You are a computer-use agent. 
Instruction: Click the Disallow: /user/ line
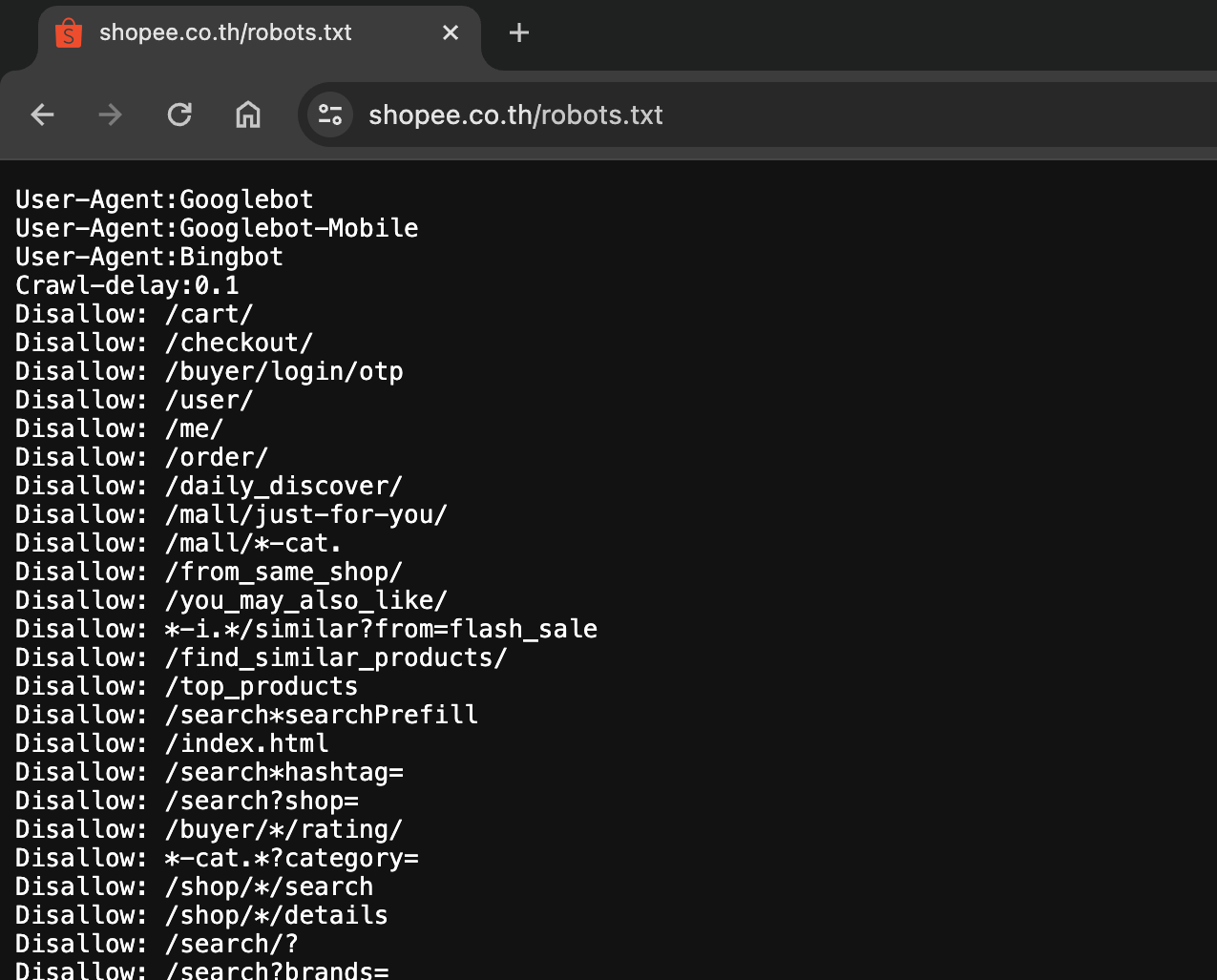[135, 400]
